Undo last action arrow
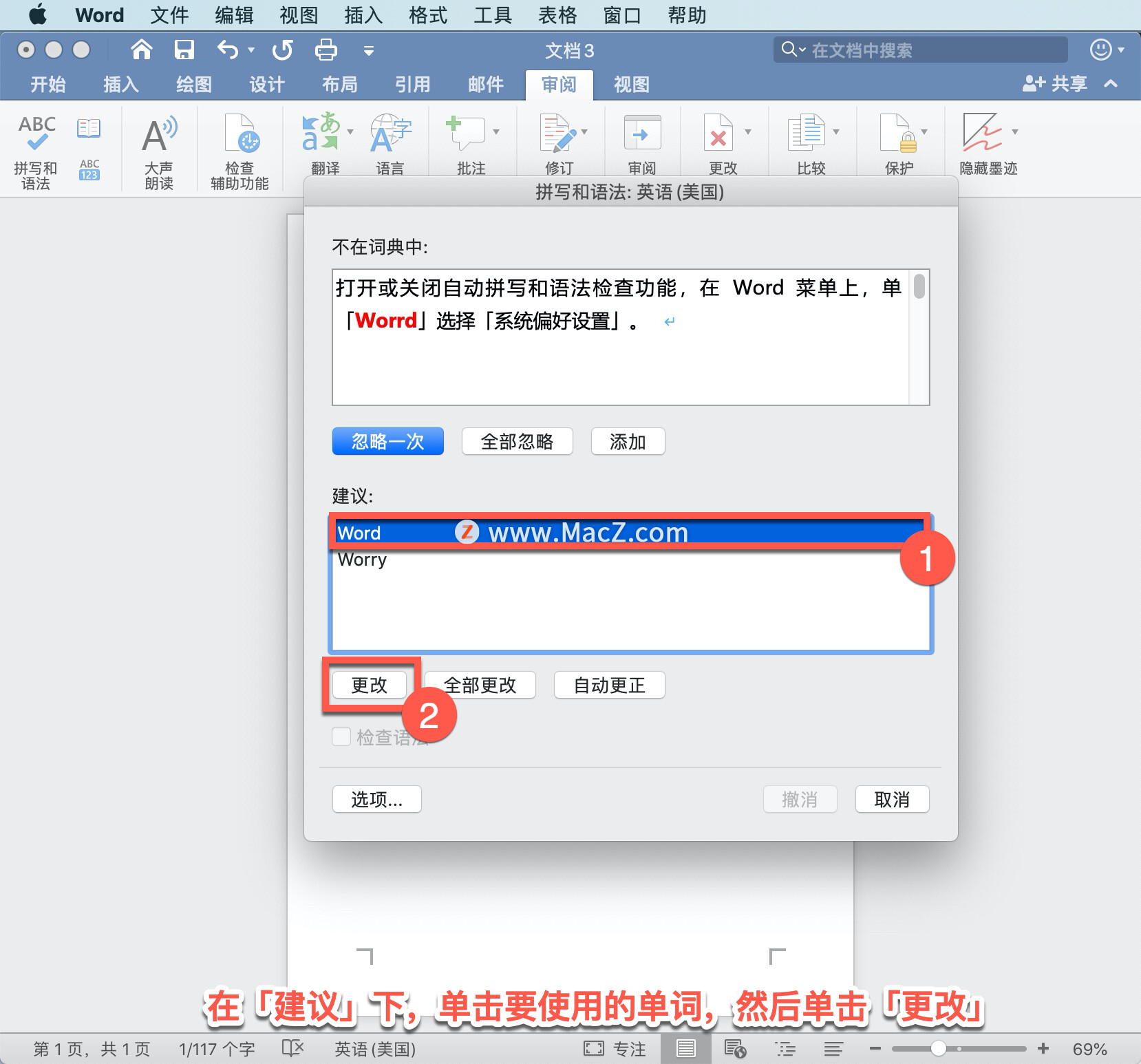This screenshot has height=1064, width=1141. tap(228, 50)
